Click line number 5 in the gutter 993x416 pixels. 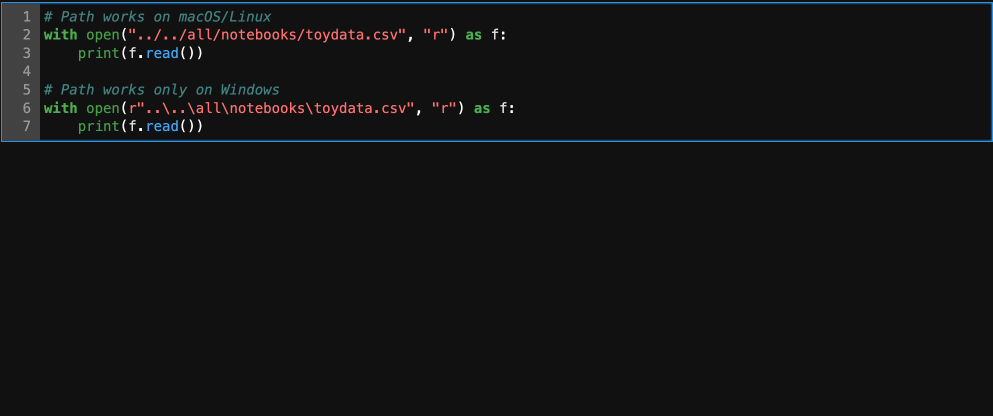[x=27, y=90]
